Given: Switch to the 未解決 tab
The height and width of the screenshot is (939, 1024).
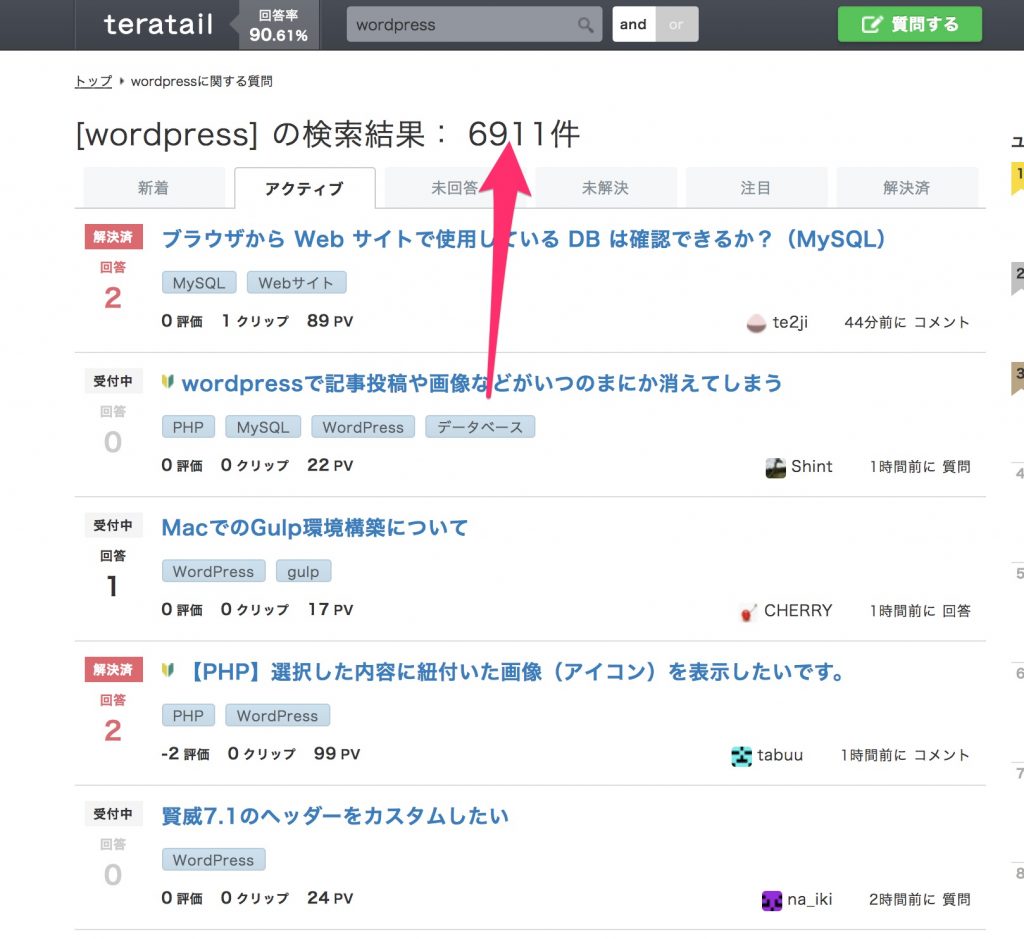Looking at the screenshot, I should click(x=605, y=188).
